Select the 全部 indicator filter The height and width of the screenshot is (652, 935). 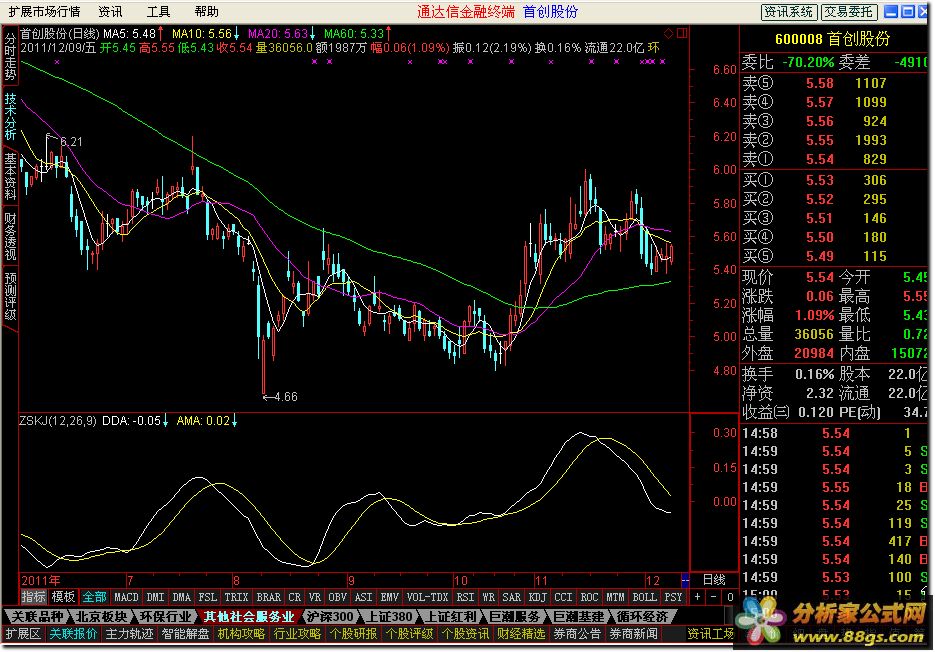pyautogui.click(x=94, y=597)
